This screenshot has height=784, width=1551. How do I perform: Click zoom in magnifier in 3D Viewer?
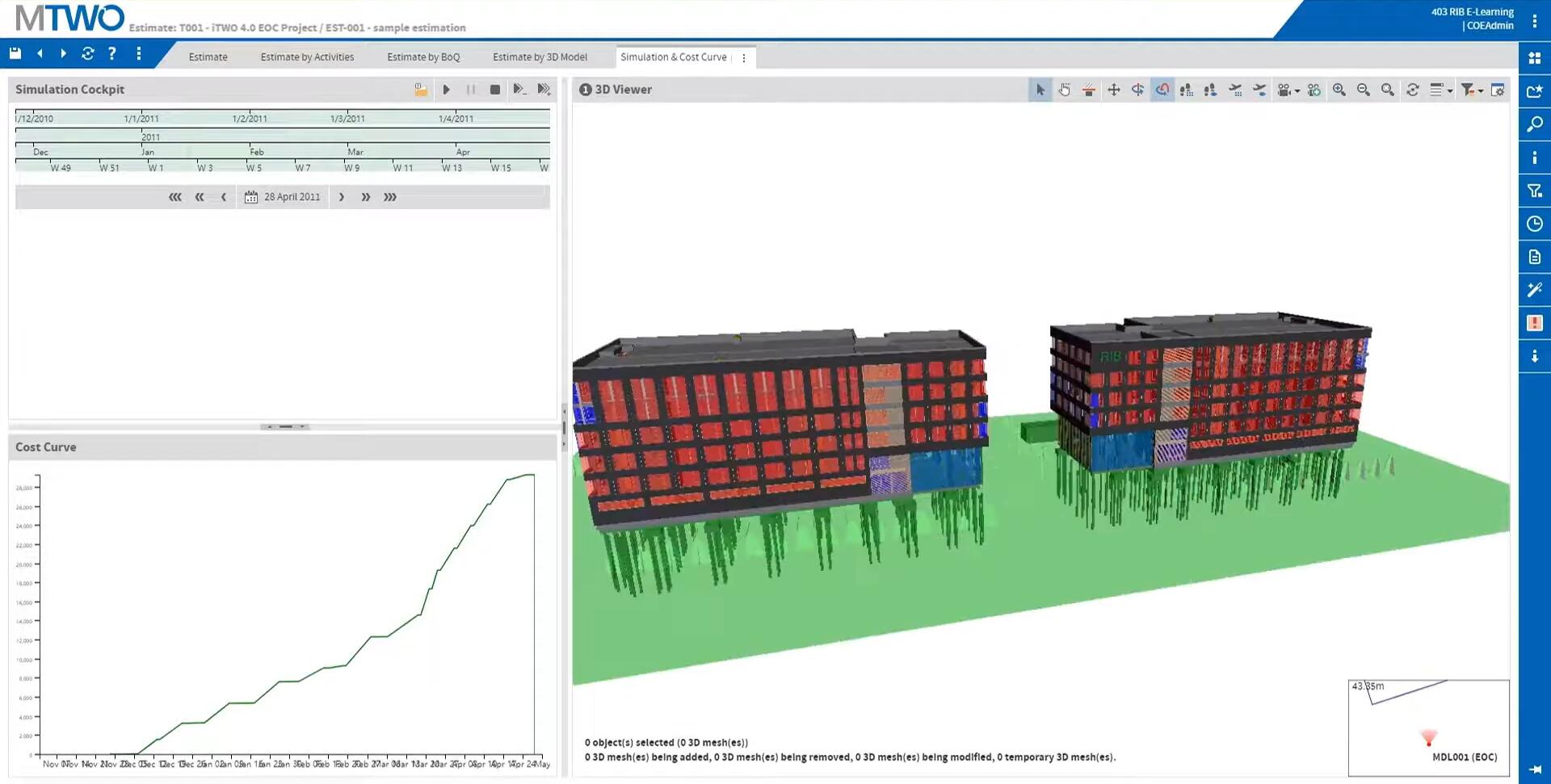tap(1339, 90)
